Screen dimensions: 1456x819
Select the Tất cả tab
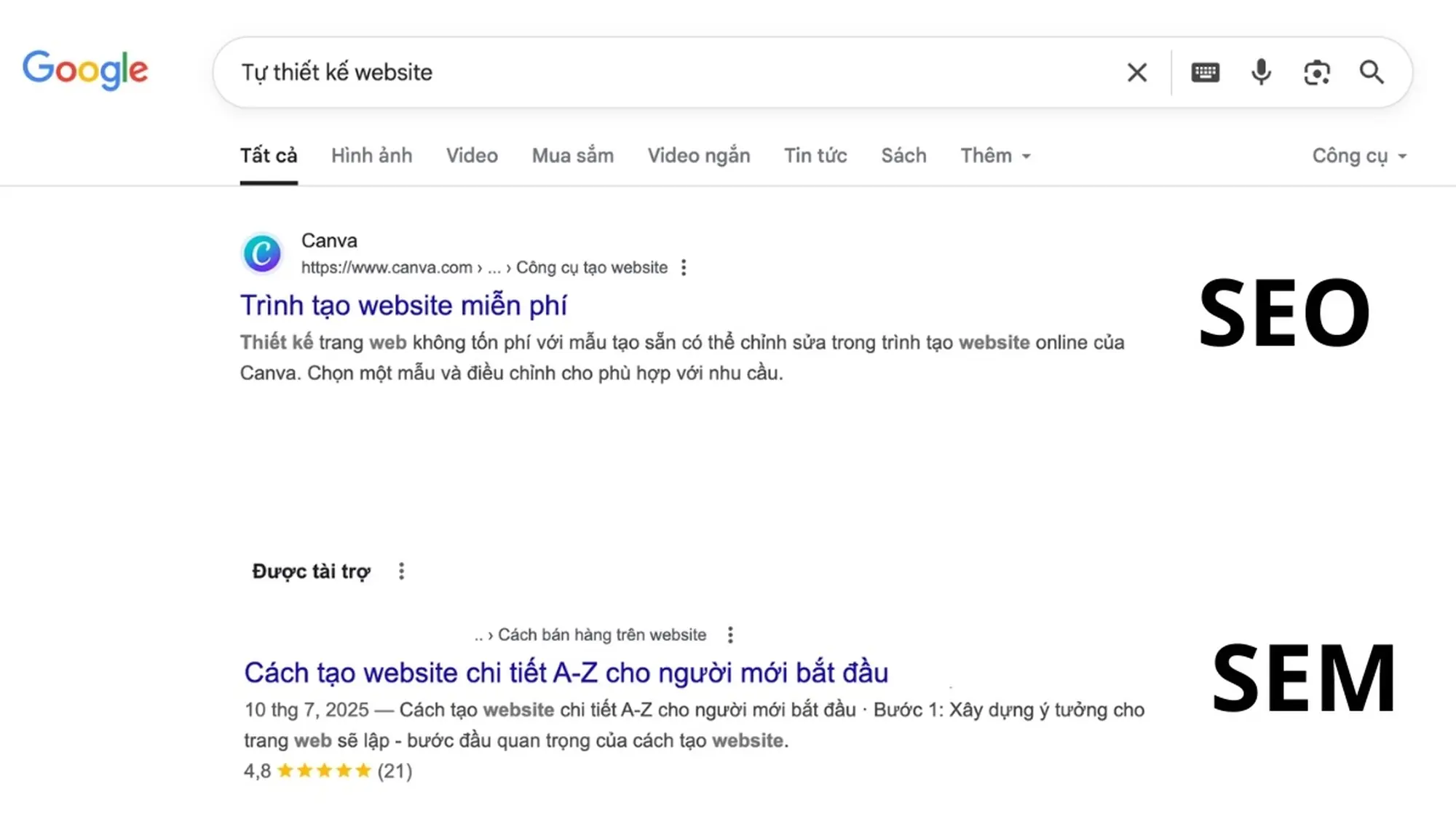click(269, 156)
